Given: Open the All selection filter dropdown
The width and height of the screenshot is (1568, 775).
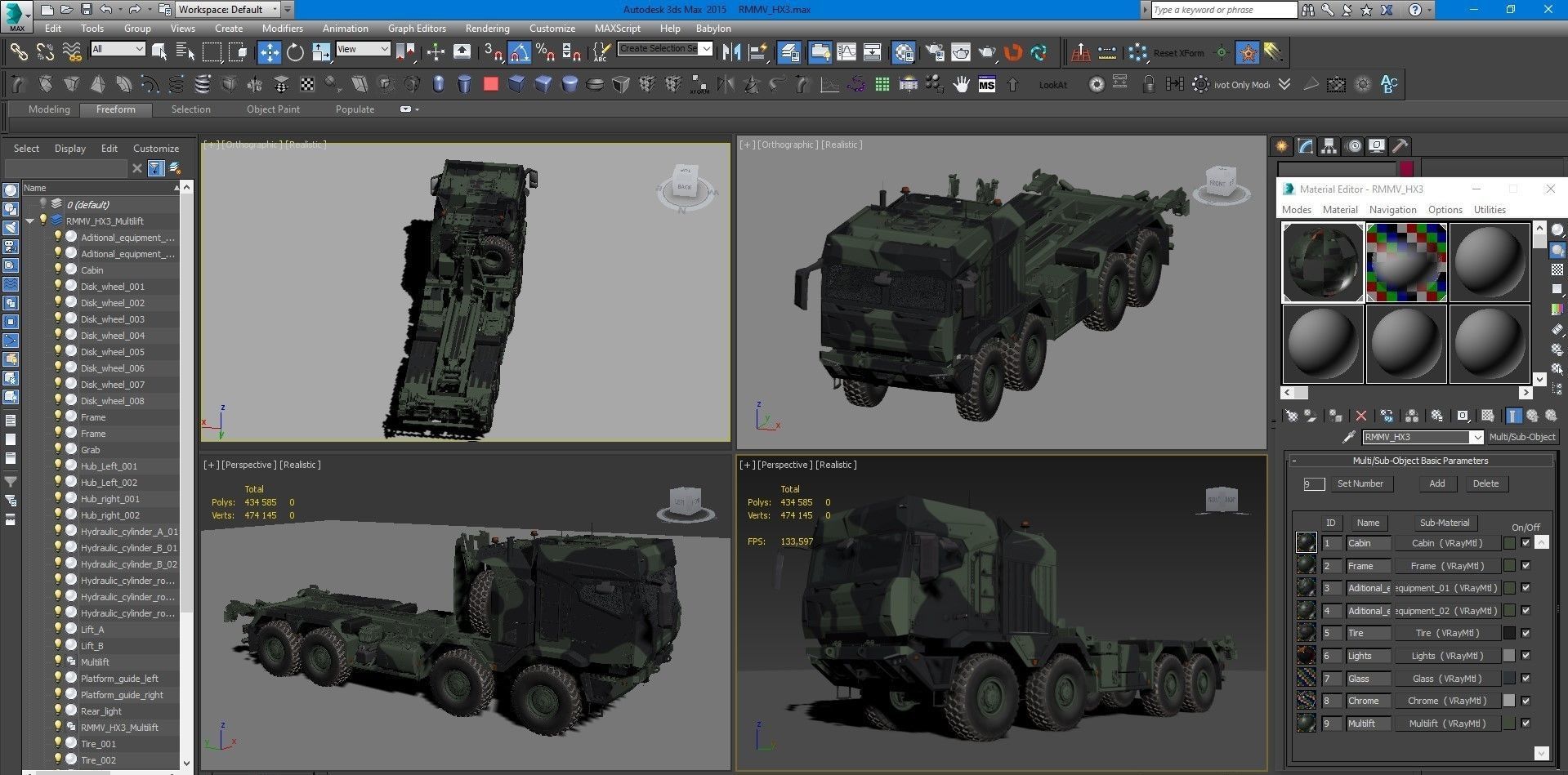Looking at the screenshot, I should (118, 49).
